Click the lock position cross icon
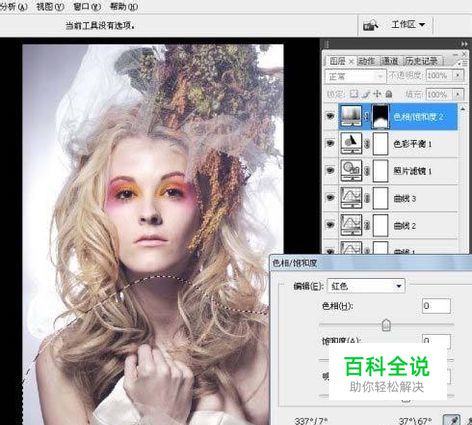This screenshot has width=472, height=425. point(377,94)
